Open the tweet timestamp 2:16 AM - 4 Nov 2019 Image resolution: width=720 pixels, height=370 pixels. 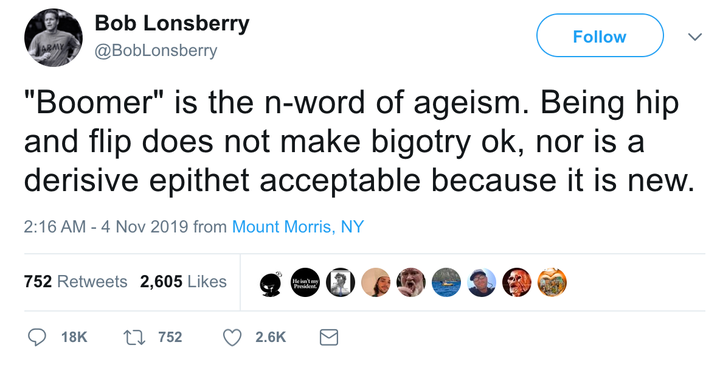point(106,227)
